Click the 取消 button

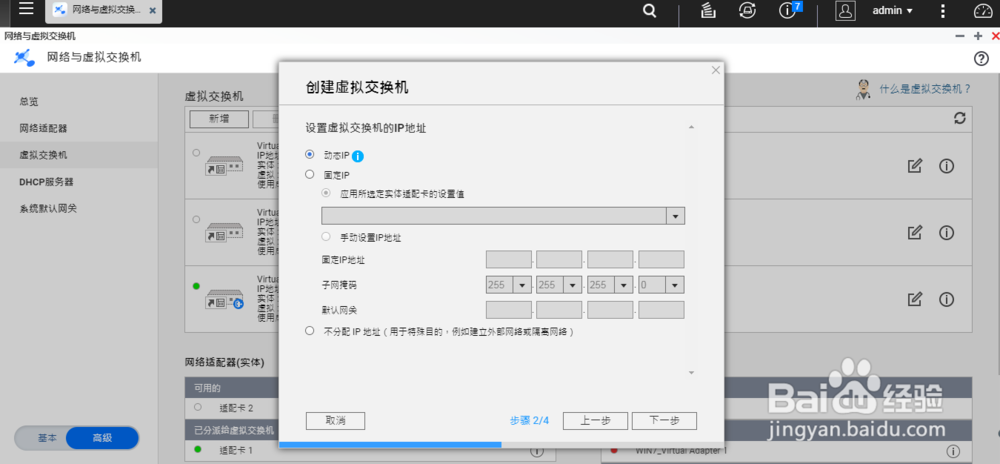335,421
